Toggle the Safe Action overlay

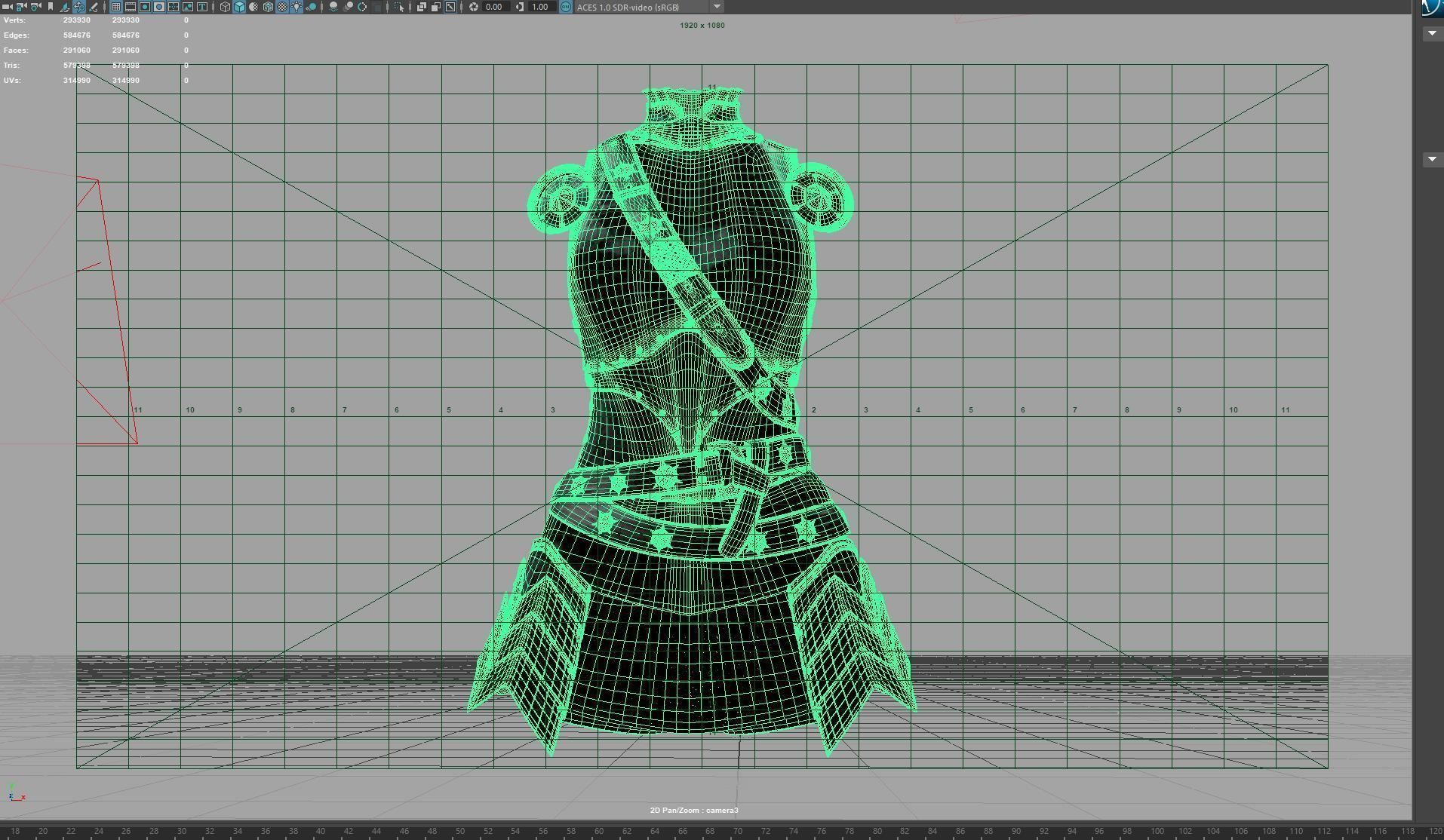(188, 7)
